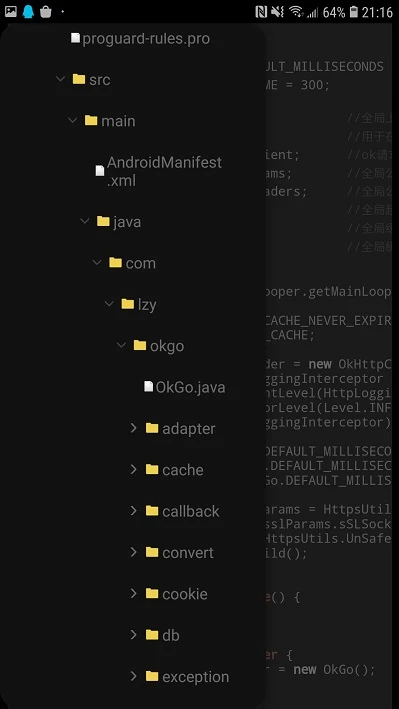
Task: Click the cookie folder icon
Action: 152,593
